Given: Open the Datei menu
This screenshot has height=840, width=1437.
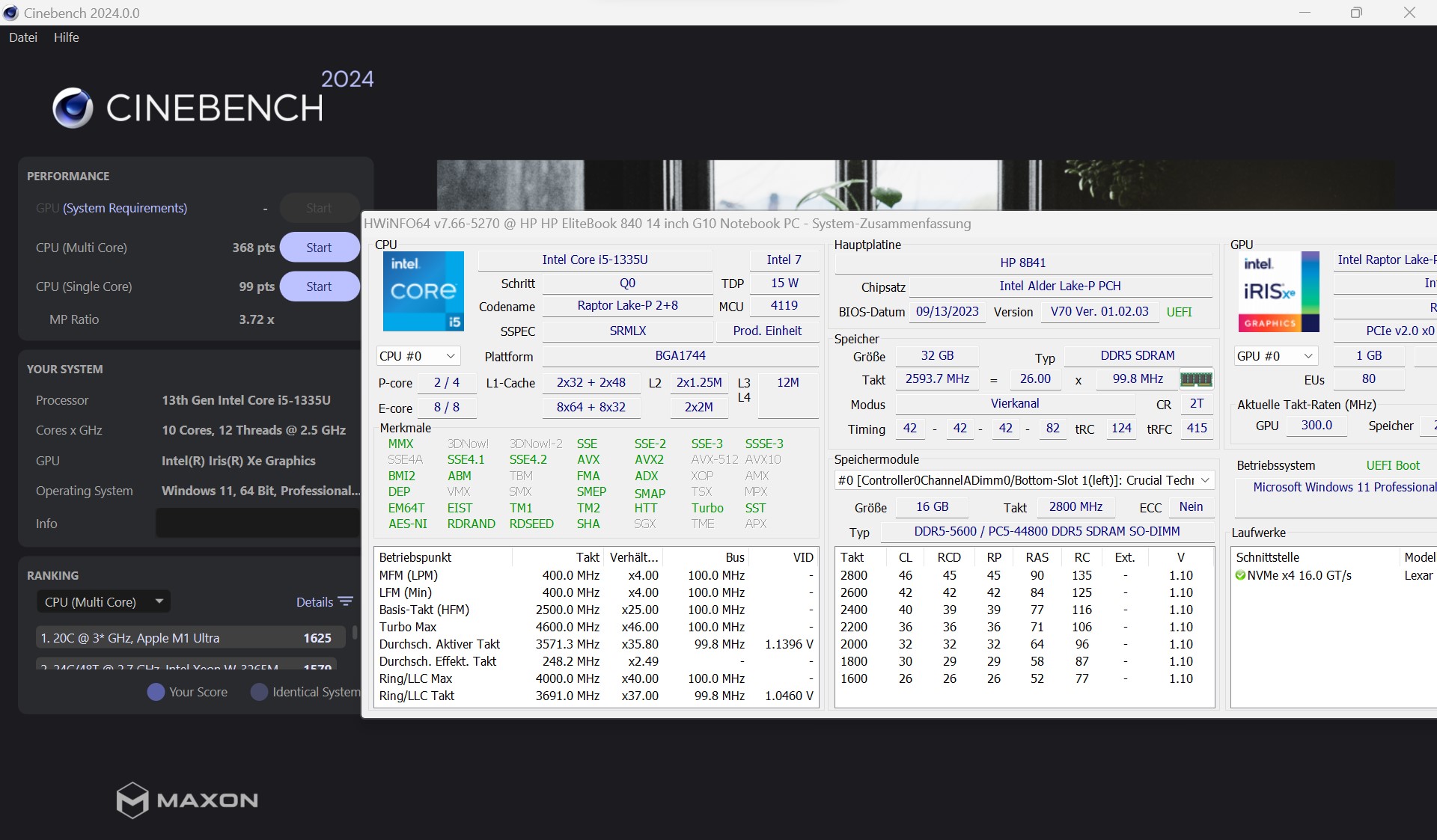Looking at the screenshot, I should pyautogui.click(x=22, y=37).
